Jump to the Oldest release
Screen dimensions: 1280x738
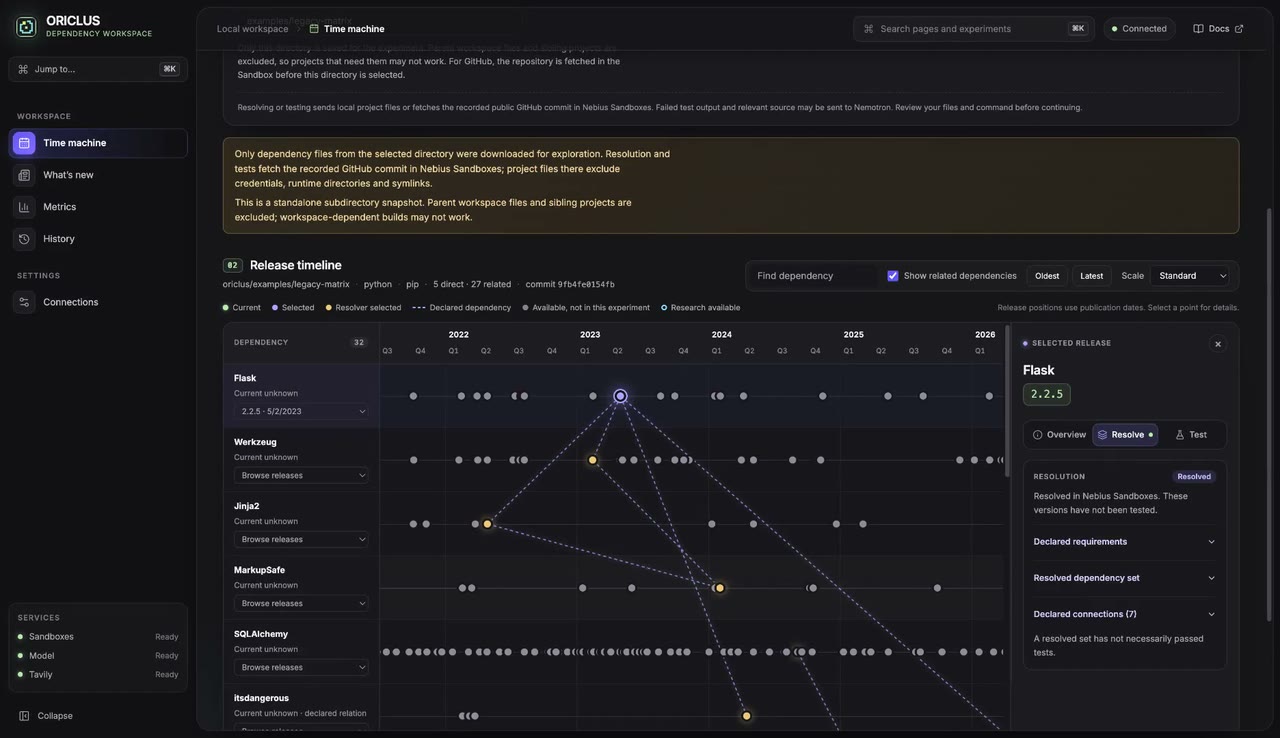[x=1047, y=276]
